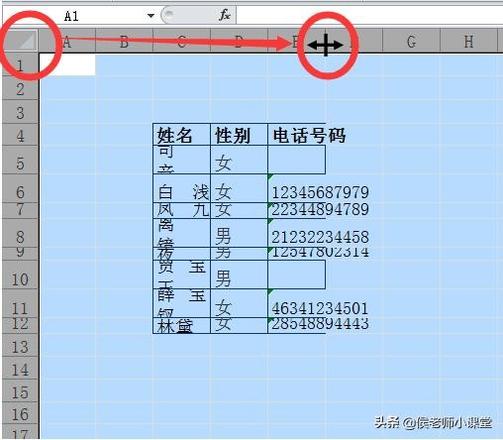503x440 pixels.
Task: Select column D header
Action: click(x=239, y=42)
